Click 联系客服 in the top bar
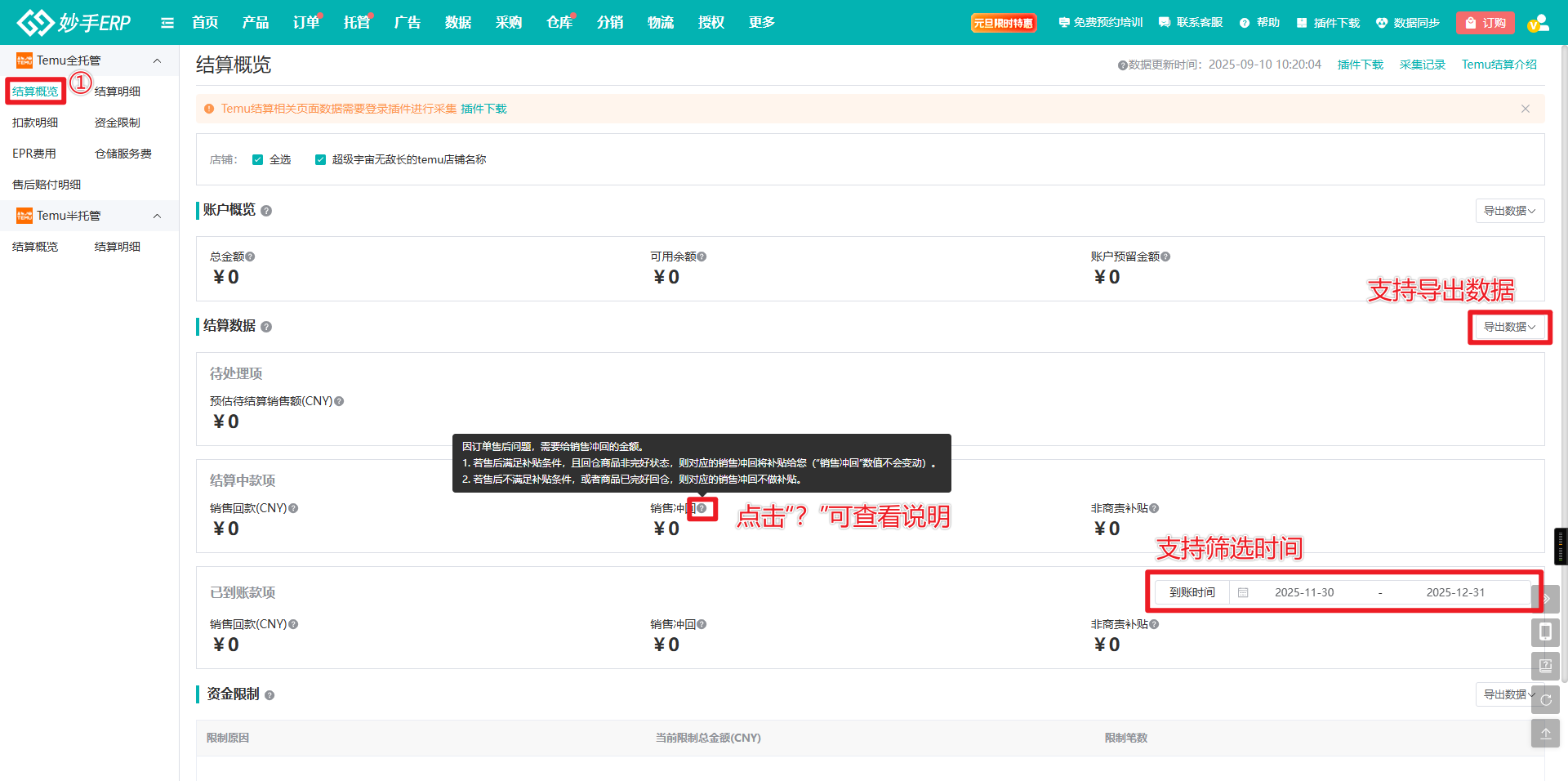The width and height of the screenshot is (1568, 781). 1191,23
